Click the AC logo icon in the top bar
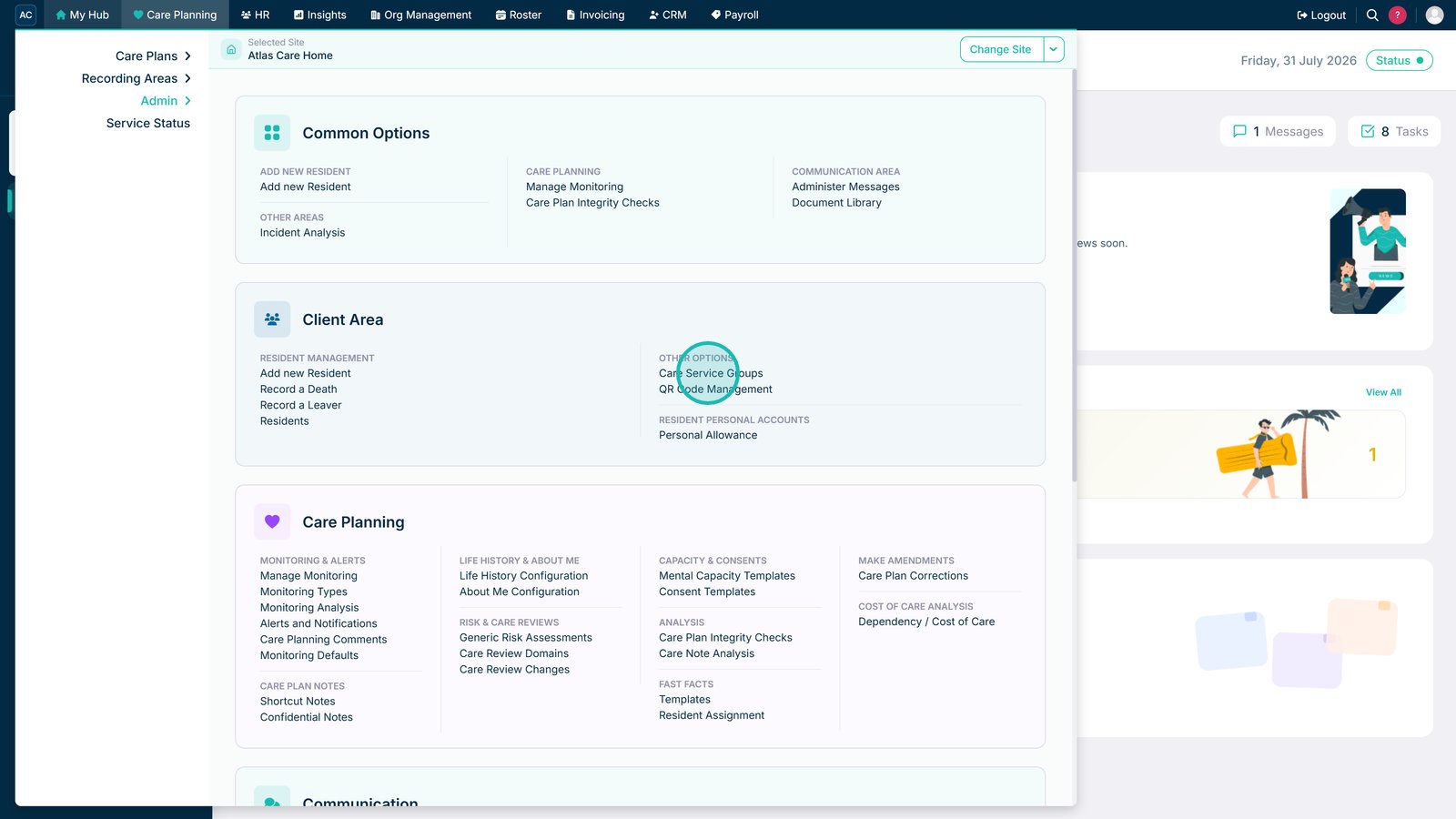This screenshot has width=1456, height=819. pyautogui.click(x=25, y=15)
